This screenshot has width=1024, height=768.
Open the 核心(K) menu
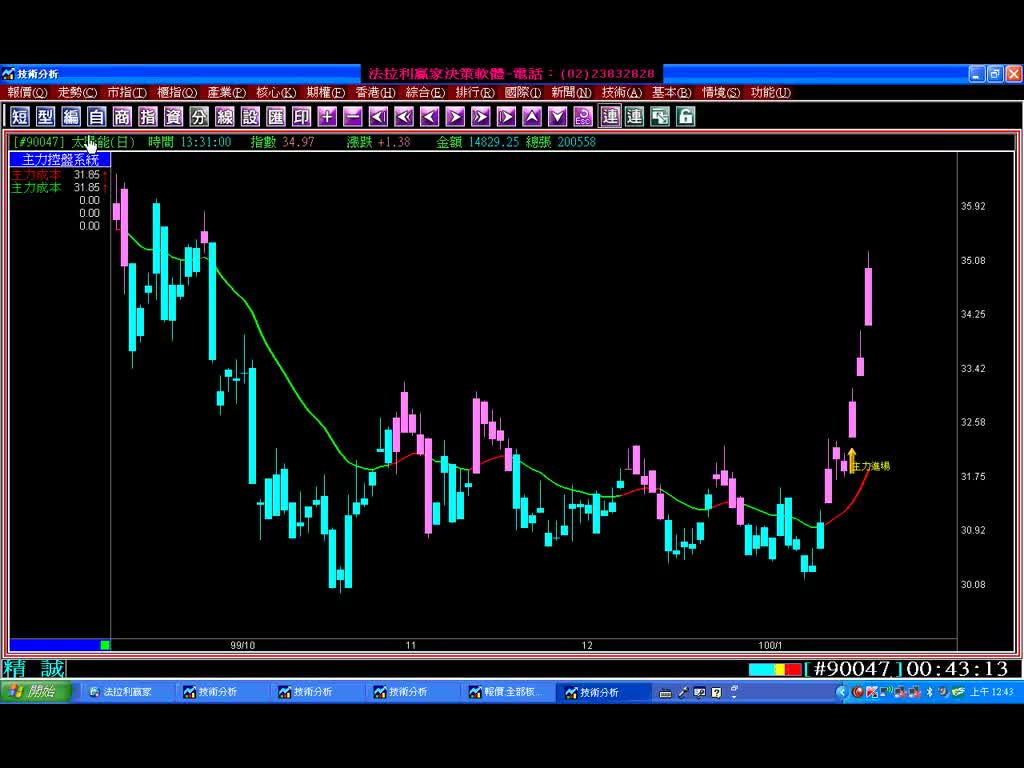(x=276, y=93)
